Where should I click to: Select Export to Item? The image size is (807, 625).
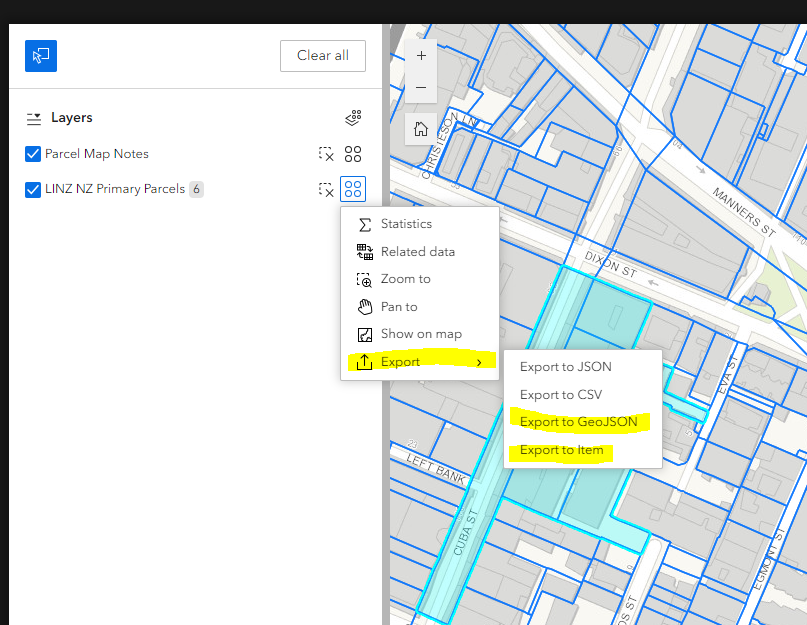(561, 450)
